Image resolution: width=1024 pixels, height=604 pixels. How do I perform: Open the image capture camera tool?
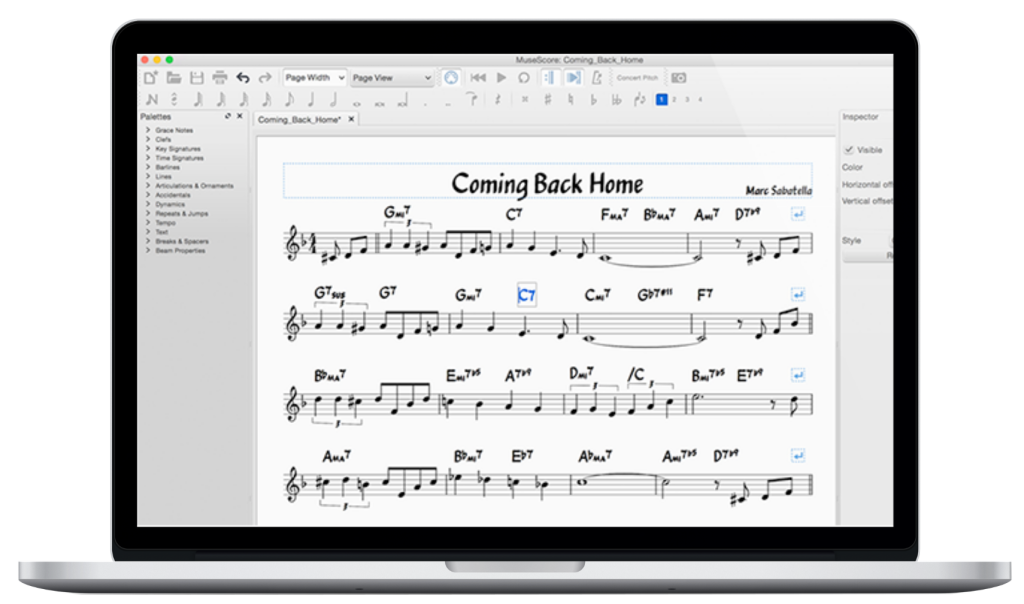679,78
